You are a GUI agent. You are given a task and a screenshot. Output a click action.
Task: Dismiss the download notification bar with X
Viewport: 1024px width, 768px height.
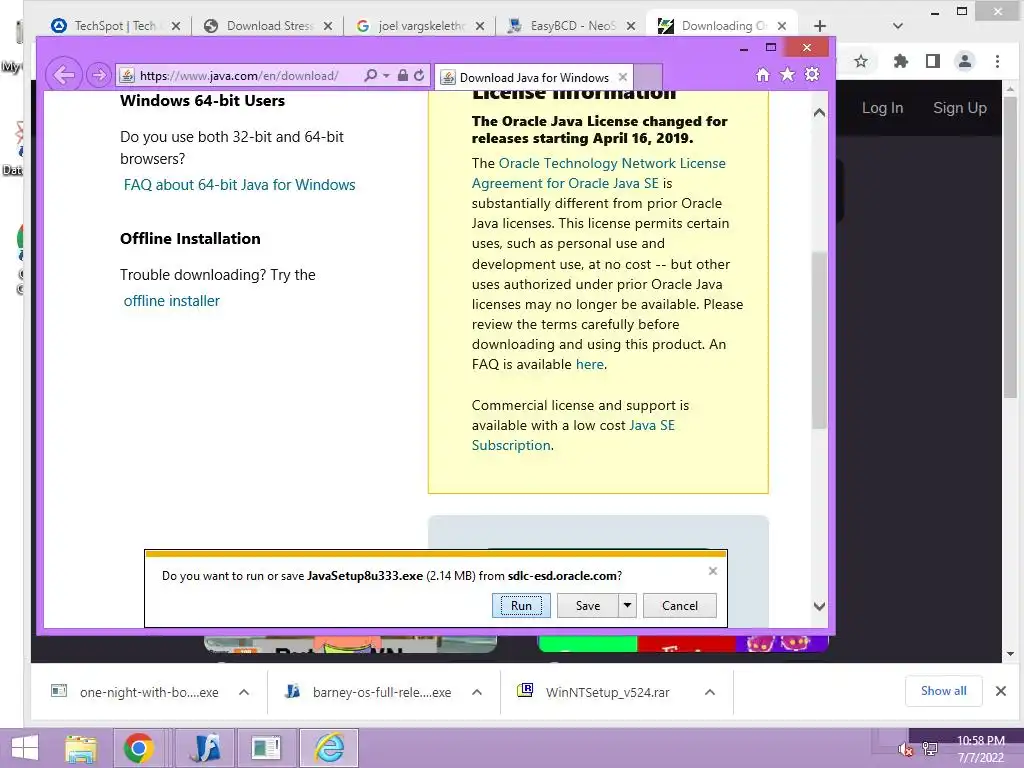713,571
